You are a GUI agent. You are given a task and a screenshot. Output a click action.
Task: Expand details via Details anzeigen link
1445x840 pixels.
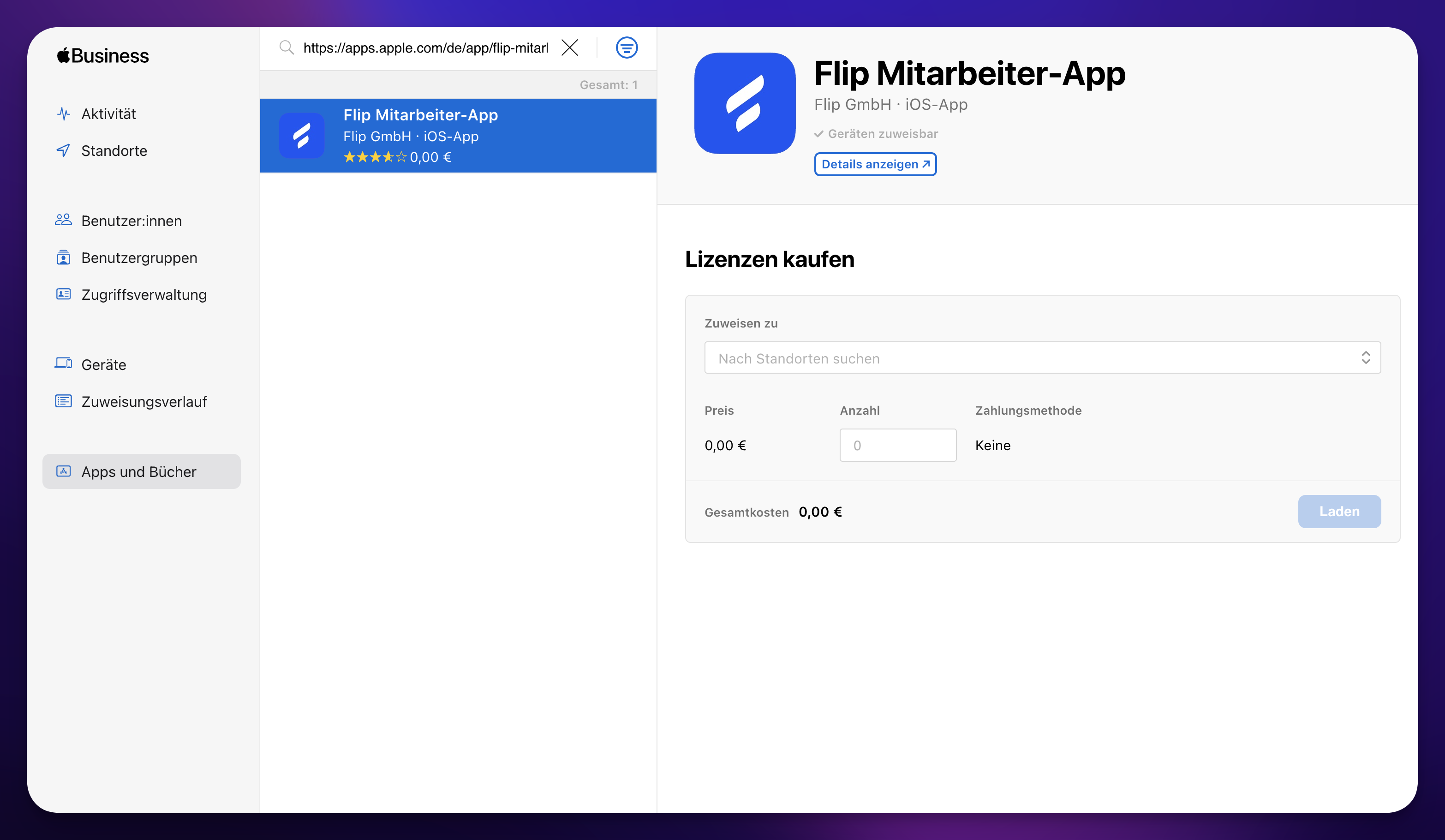click(x=875, y=164)
